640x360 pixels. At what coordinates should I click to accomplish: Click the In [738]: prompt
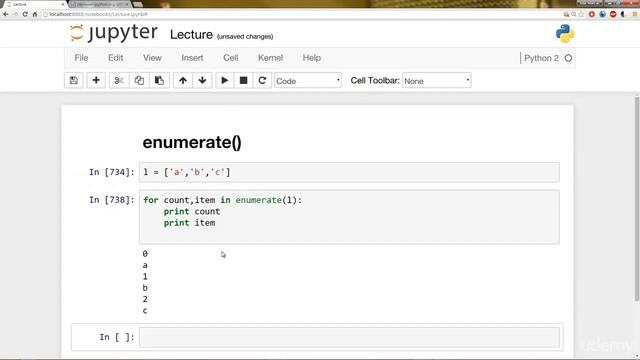click(x=111, y=200)
